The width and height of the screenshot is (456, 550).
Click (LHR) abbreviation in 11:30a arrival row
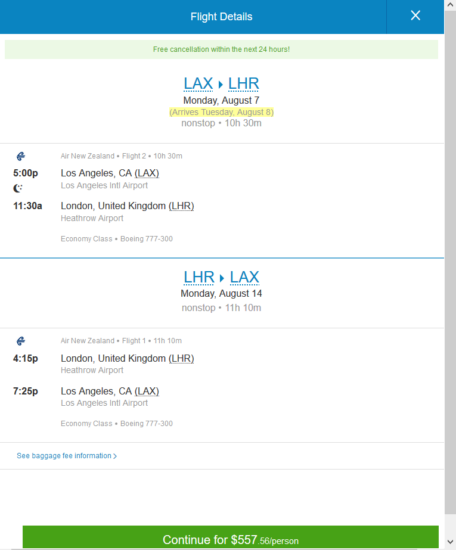click(x=181, y=206)
